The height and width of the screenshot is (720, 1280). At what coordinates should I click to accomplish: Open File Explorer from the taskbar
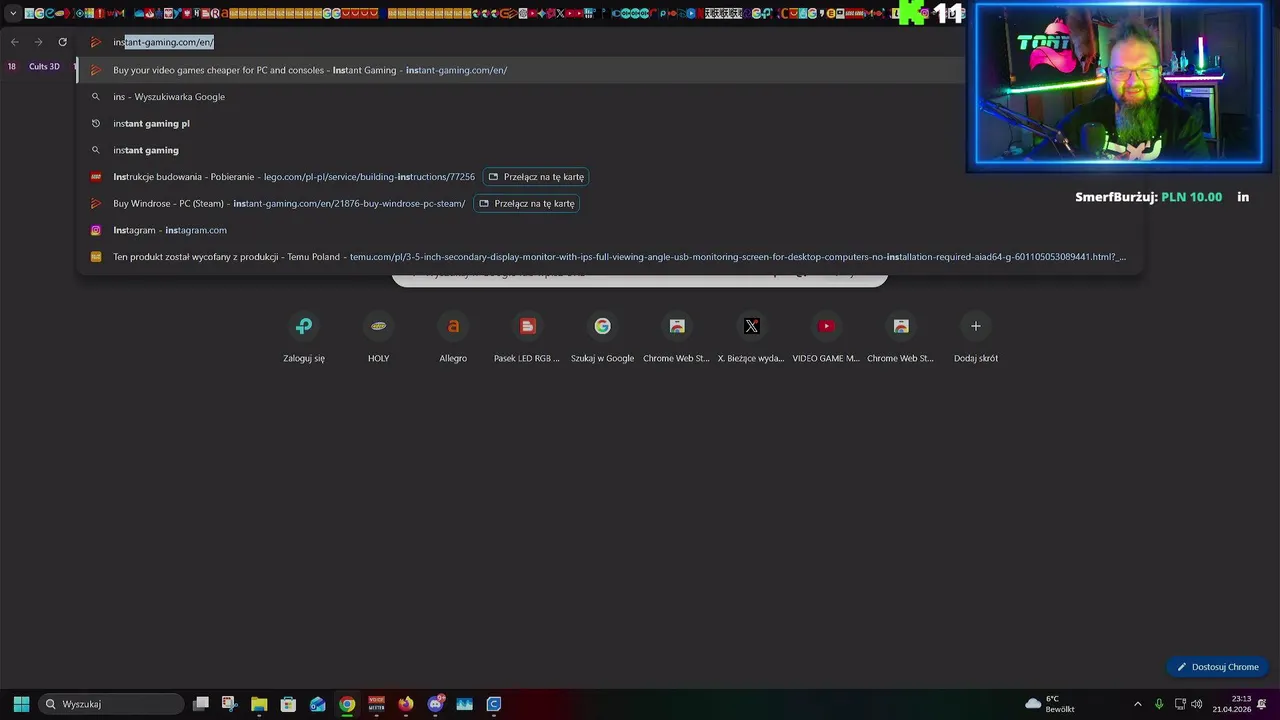(x=259, y=704)
